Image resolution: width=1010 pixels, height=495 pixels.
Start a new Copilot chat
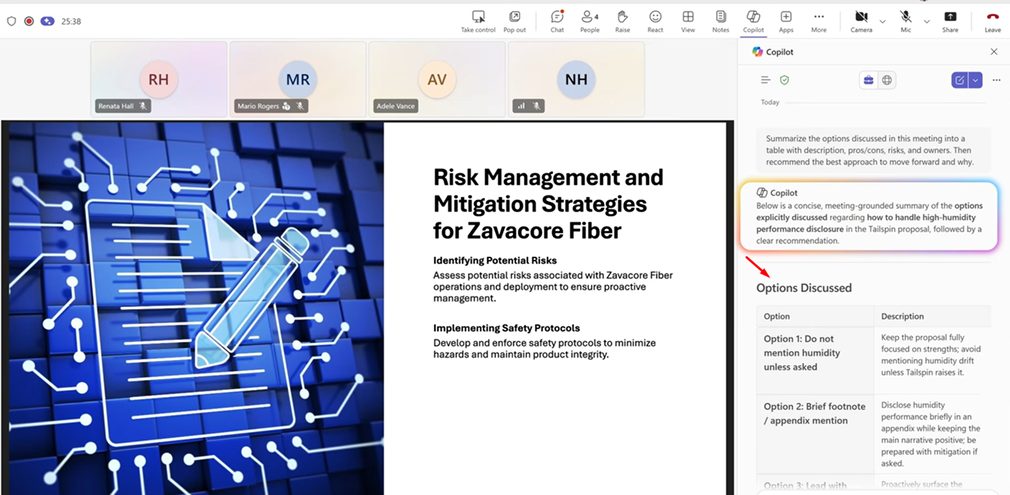960,80
